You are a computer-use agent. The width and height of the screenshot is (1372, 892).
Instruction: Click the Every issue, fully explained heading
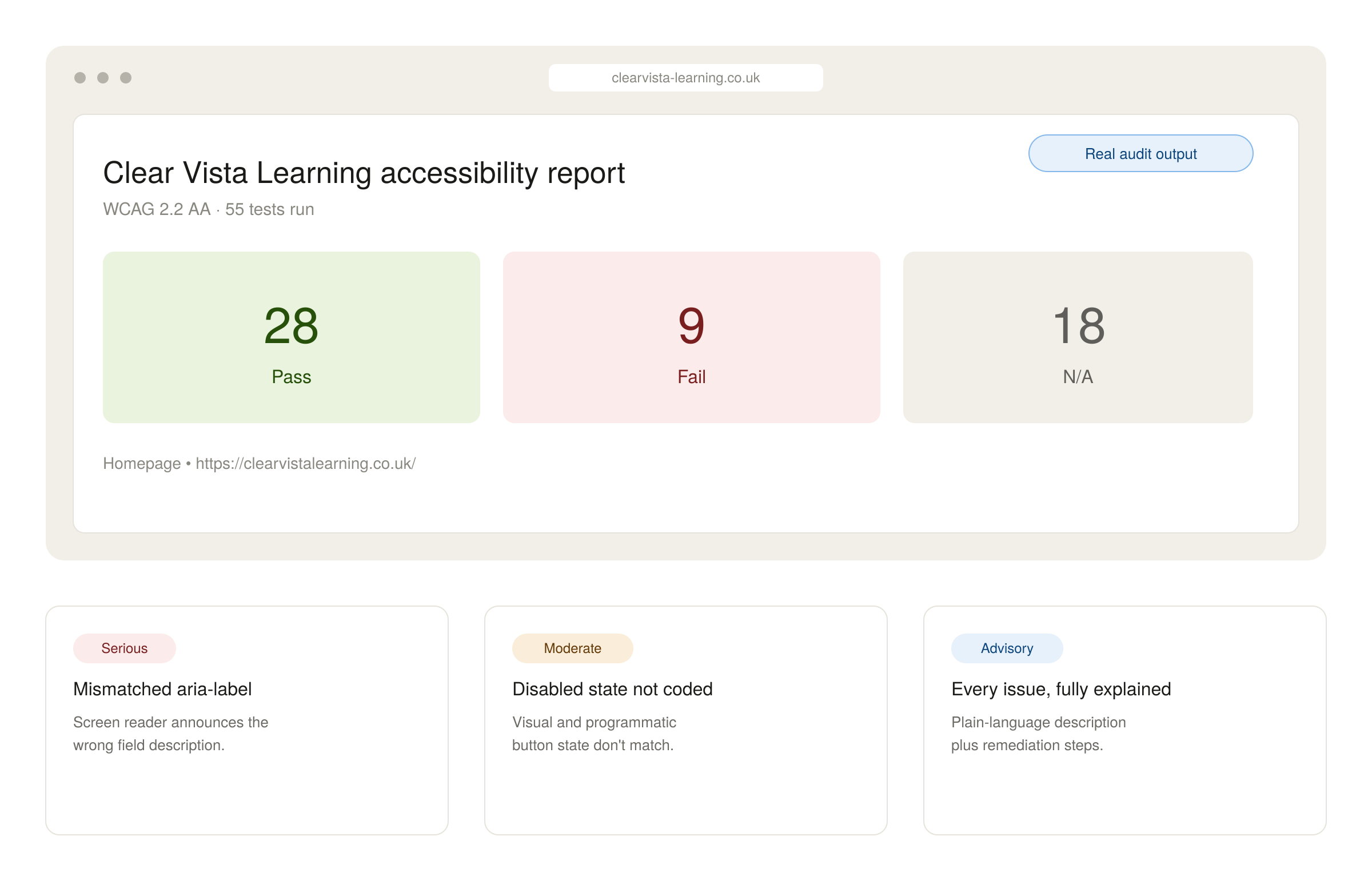(1060, 689)
